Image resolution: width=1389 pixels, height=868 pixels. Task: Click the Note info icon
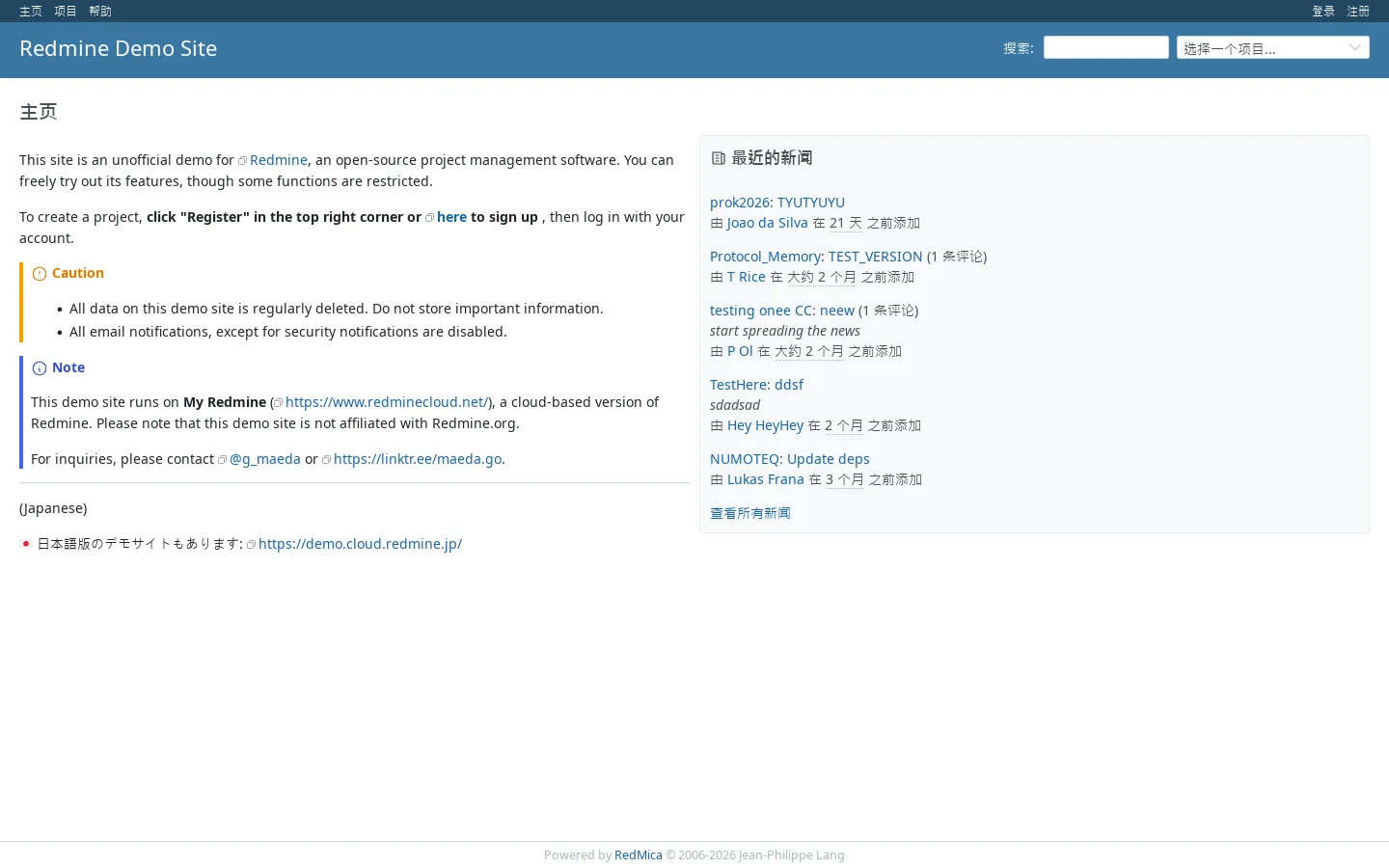[40, 368]
